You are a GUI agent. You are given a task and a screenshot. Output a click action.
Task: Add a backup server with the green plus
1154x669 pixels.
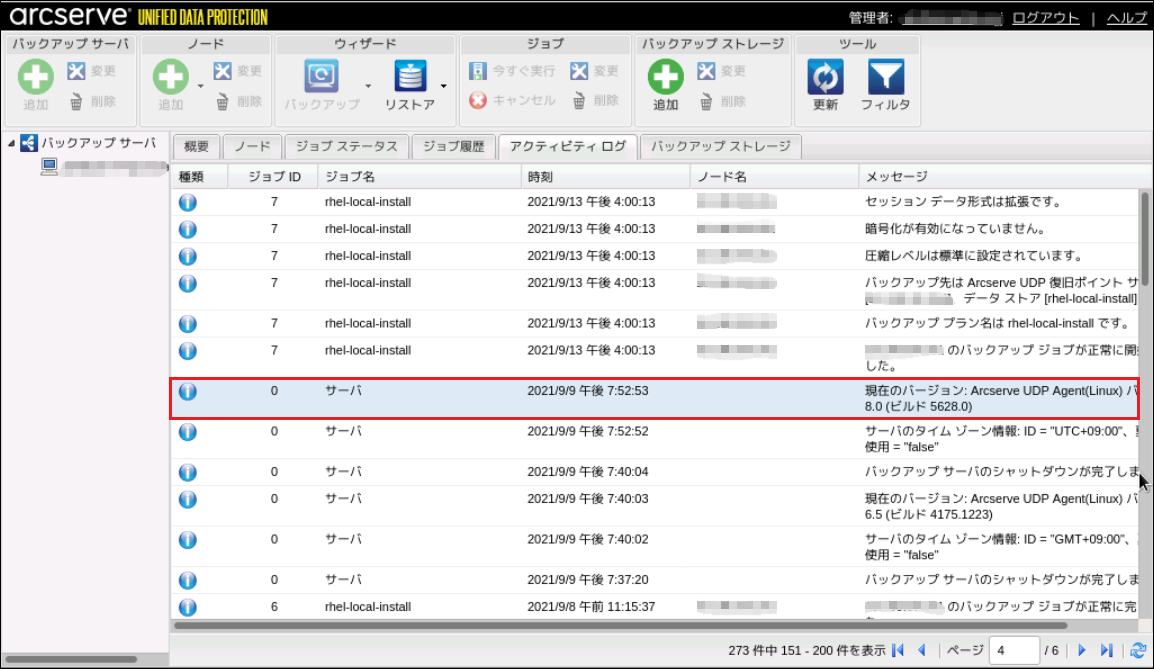pyautogui.click(x=35, y=77)
